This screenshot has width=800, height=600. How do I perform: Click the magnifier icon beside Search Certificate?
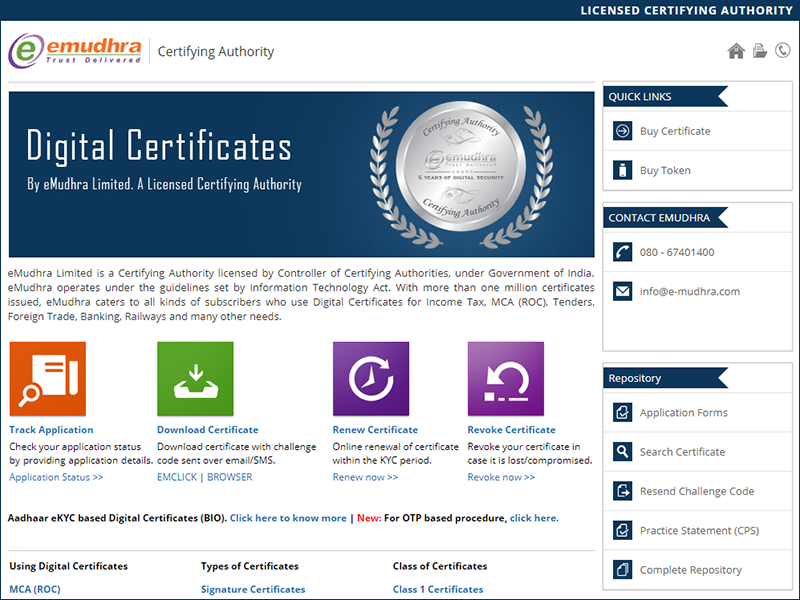pos(622,452)
